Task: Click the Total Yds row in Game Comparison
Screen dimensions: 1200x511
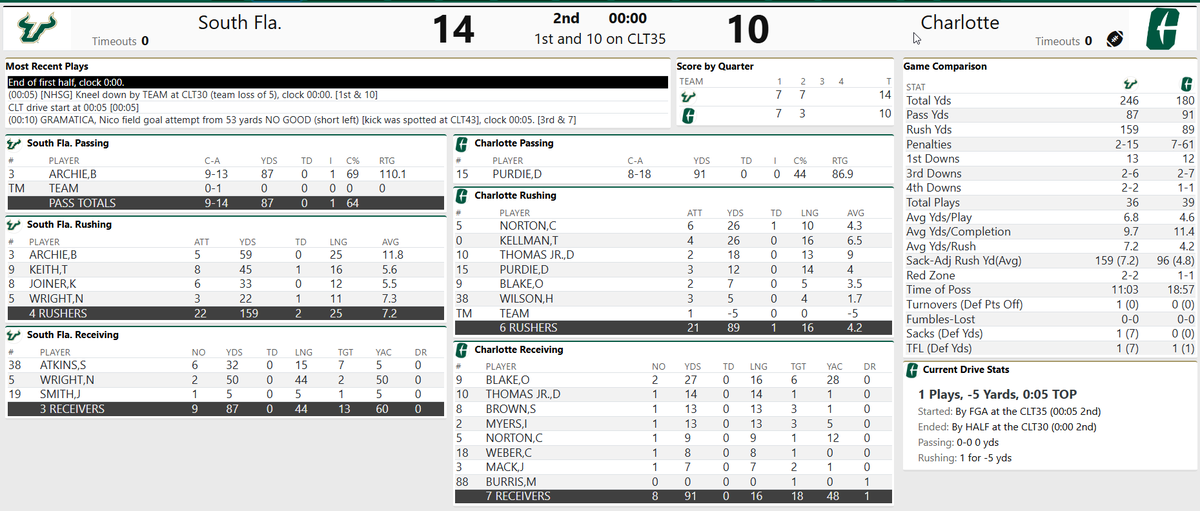Action: pos(1048,101)
